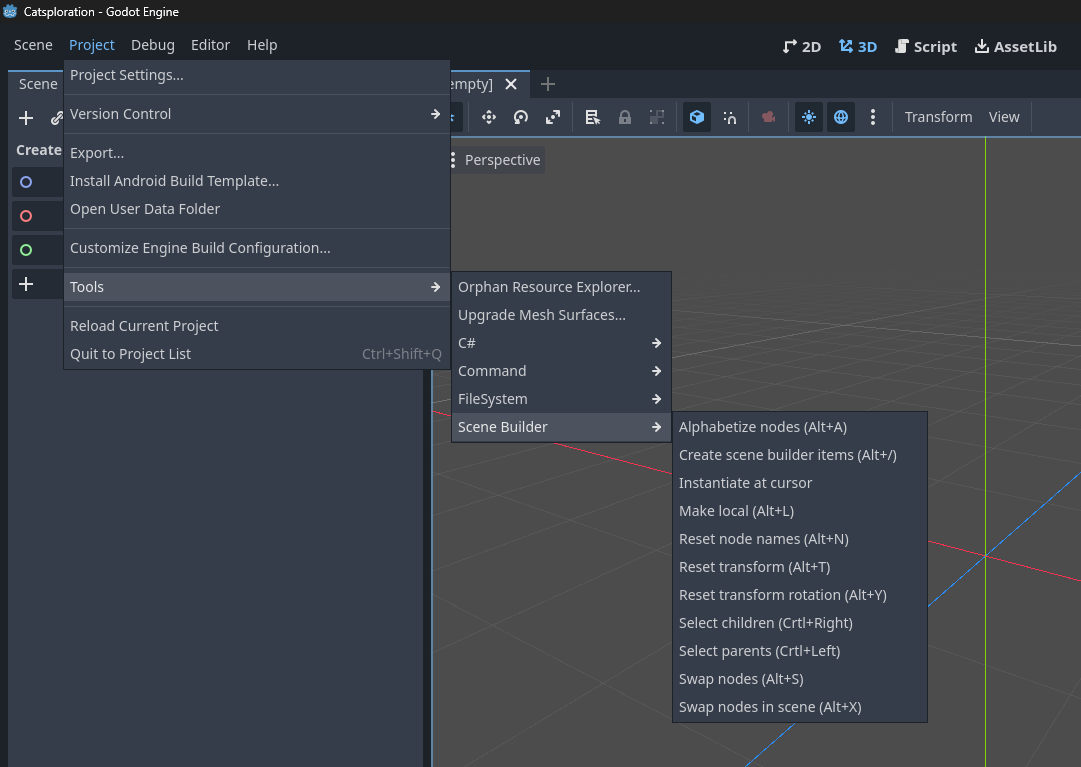Add a new scene tab
The image size is (1081, 767).
(548, 84)
